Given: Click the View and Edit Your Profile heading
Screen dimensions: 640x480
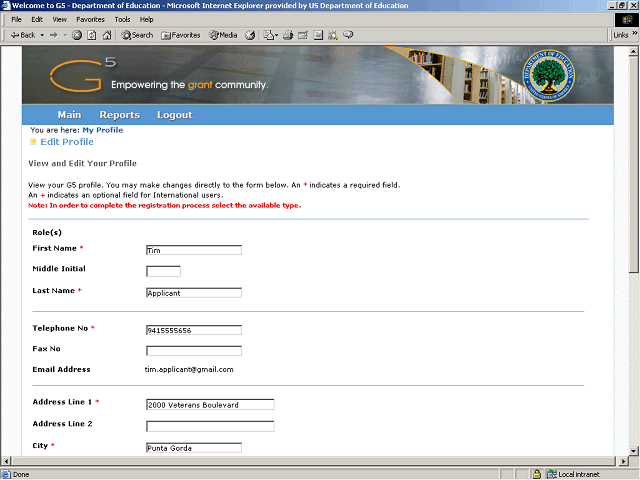Looking at the screenshot, I should pyautogui.click(x=82, y=163).
